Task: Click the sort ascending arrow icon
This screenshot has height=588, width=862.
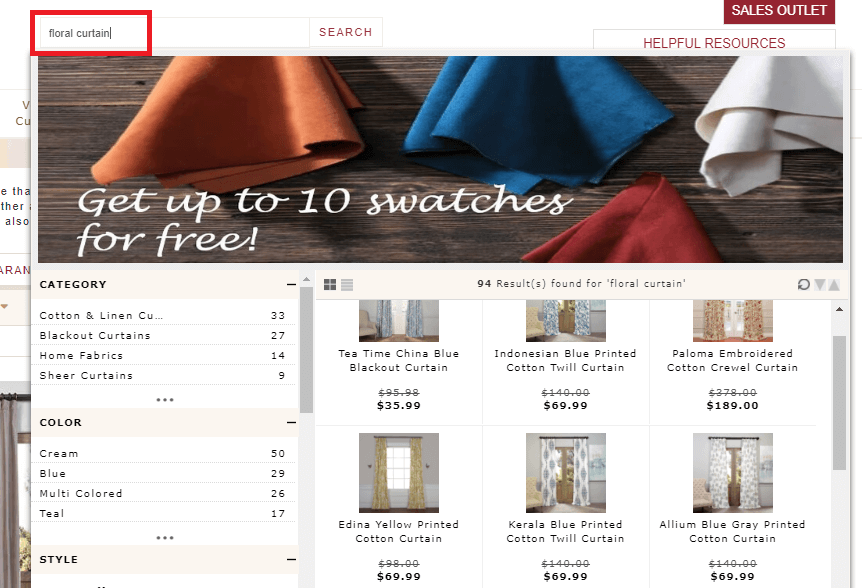Action: click(835, 285)
